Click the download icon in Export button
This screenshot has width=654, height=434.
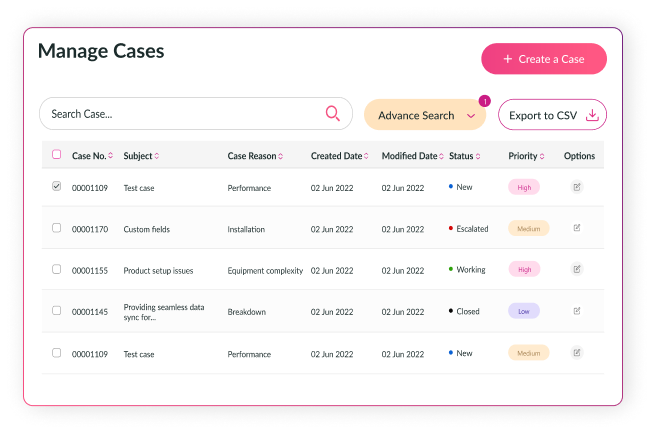pos(592,115)
